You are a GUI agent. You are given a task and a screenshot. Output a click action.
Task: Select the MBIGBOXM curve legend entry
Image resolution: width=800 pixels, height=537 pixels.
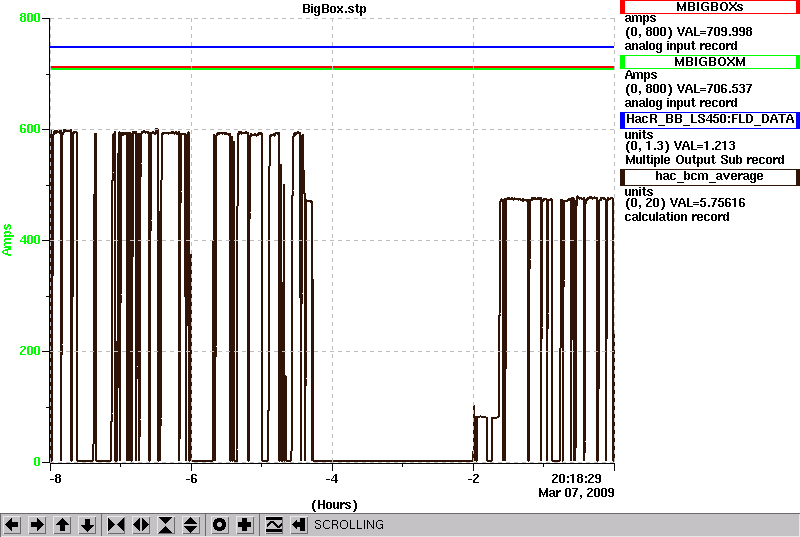[x=710, y=62]
